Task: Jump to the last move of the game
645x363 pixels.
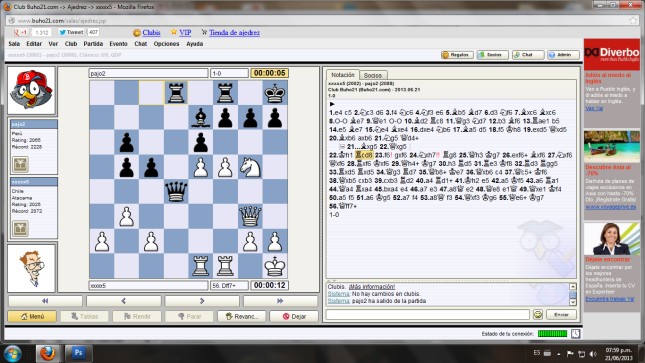Action: point(280,301)
